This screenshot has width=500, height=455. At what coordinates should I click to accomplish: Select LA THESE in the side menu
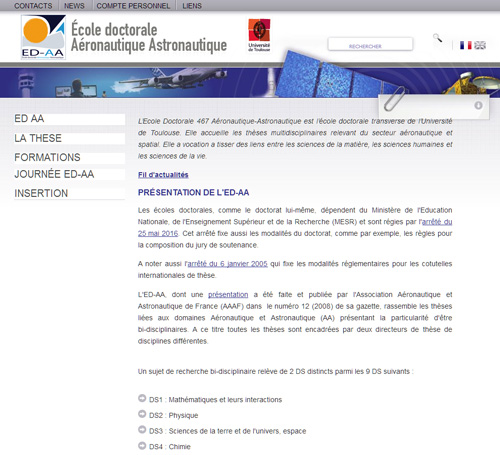click(x=69, y=138)
